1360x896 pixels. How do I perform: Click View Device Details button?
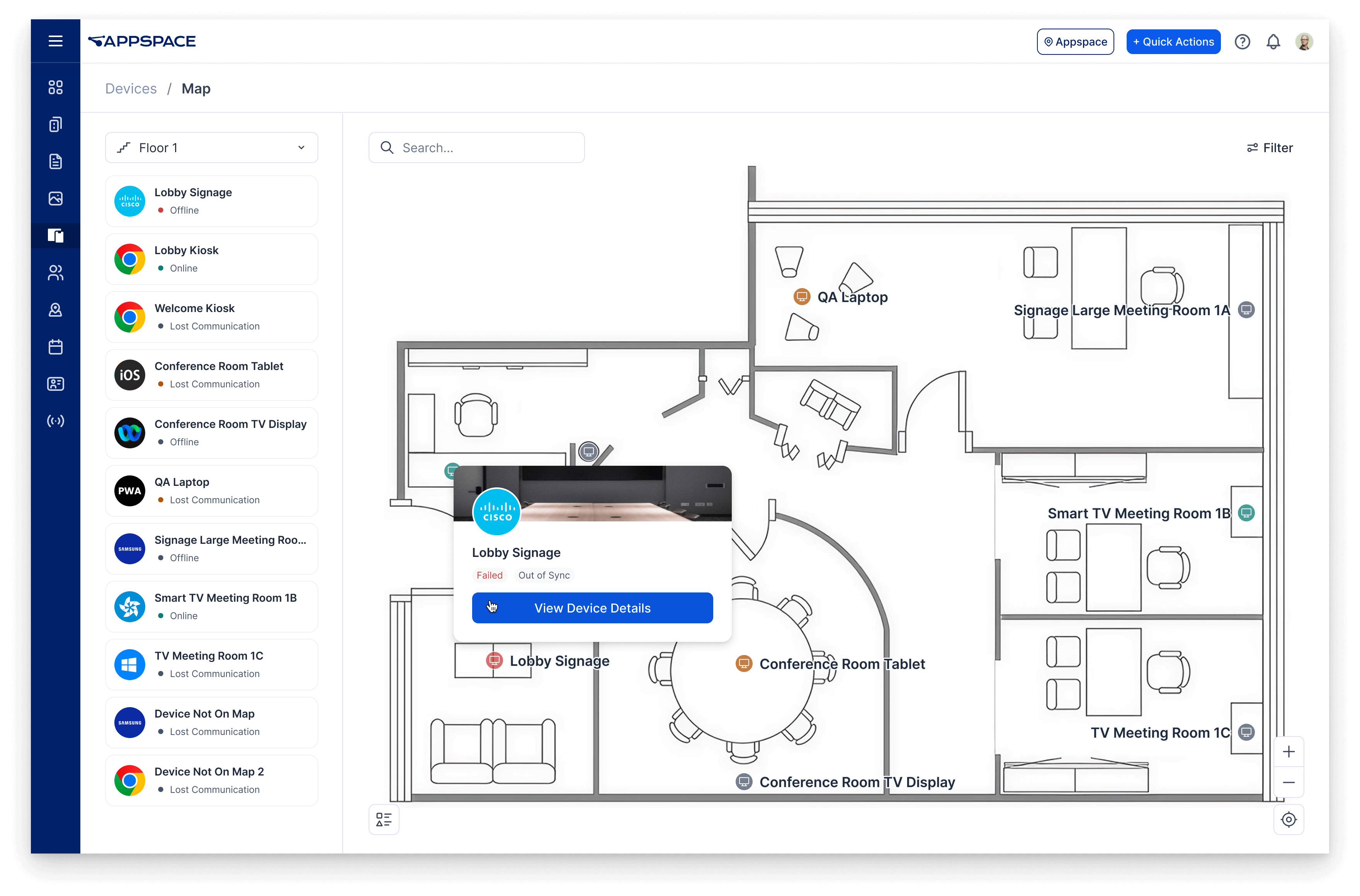[592, 608]
